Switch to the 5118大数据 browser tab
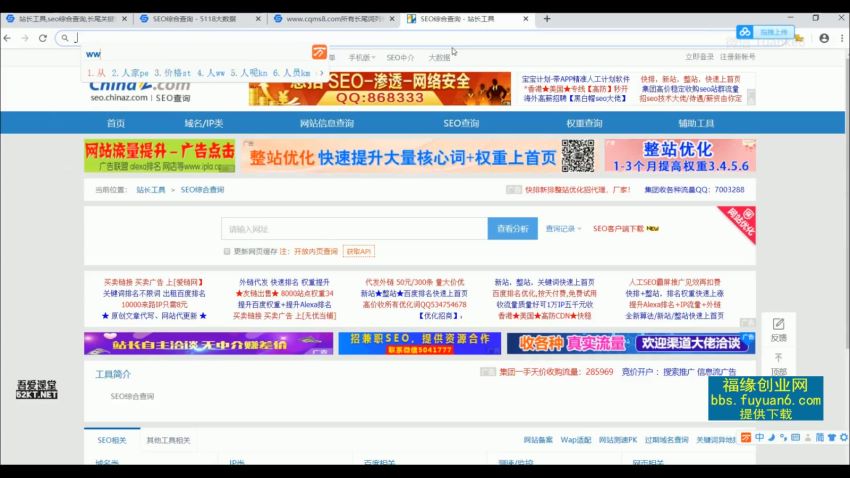This screenshot has width=850, height=478. pos(194,18)
